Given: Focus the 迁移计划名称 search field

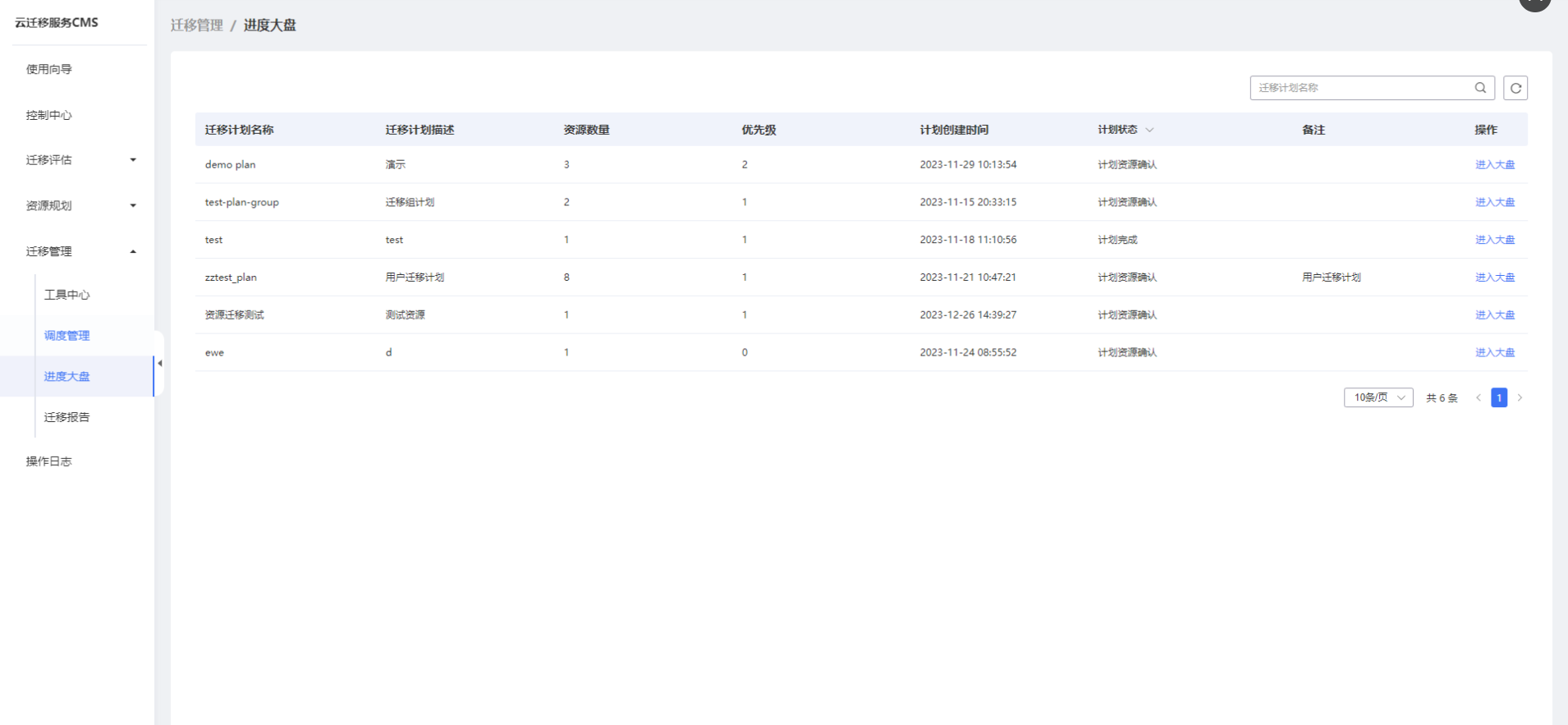Looking at the screenshot, I should click(x=1363, y=88).
